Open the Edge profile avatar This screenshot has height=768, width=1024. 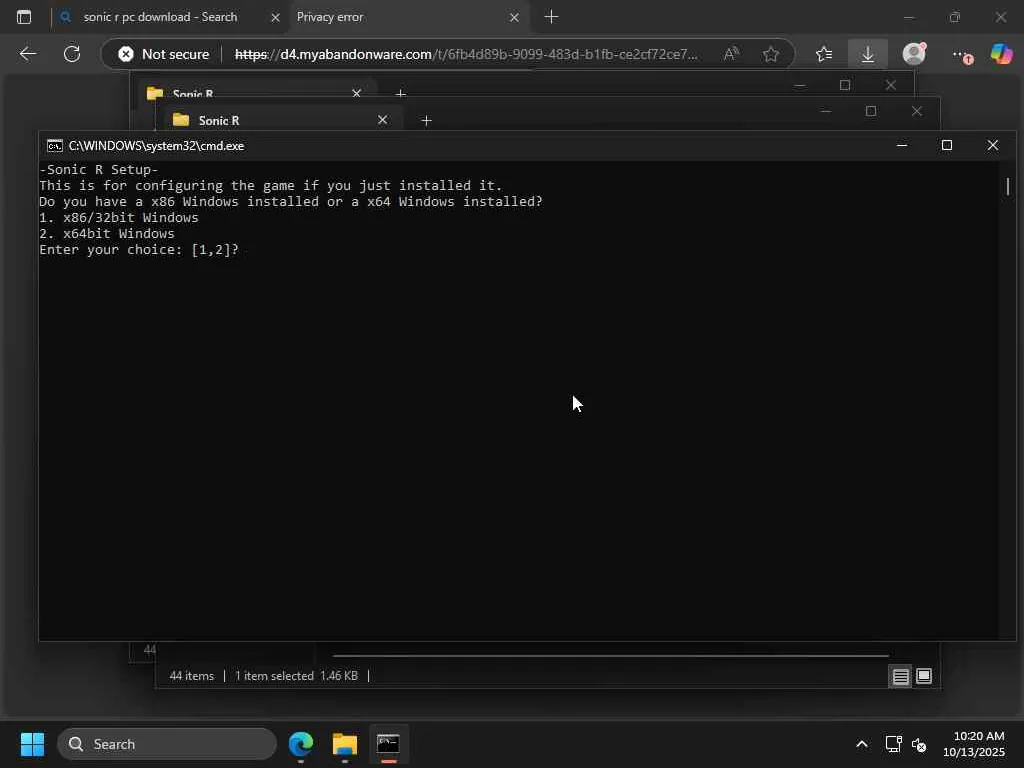tap(914, 54)
